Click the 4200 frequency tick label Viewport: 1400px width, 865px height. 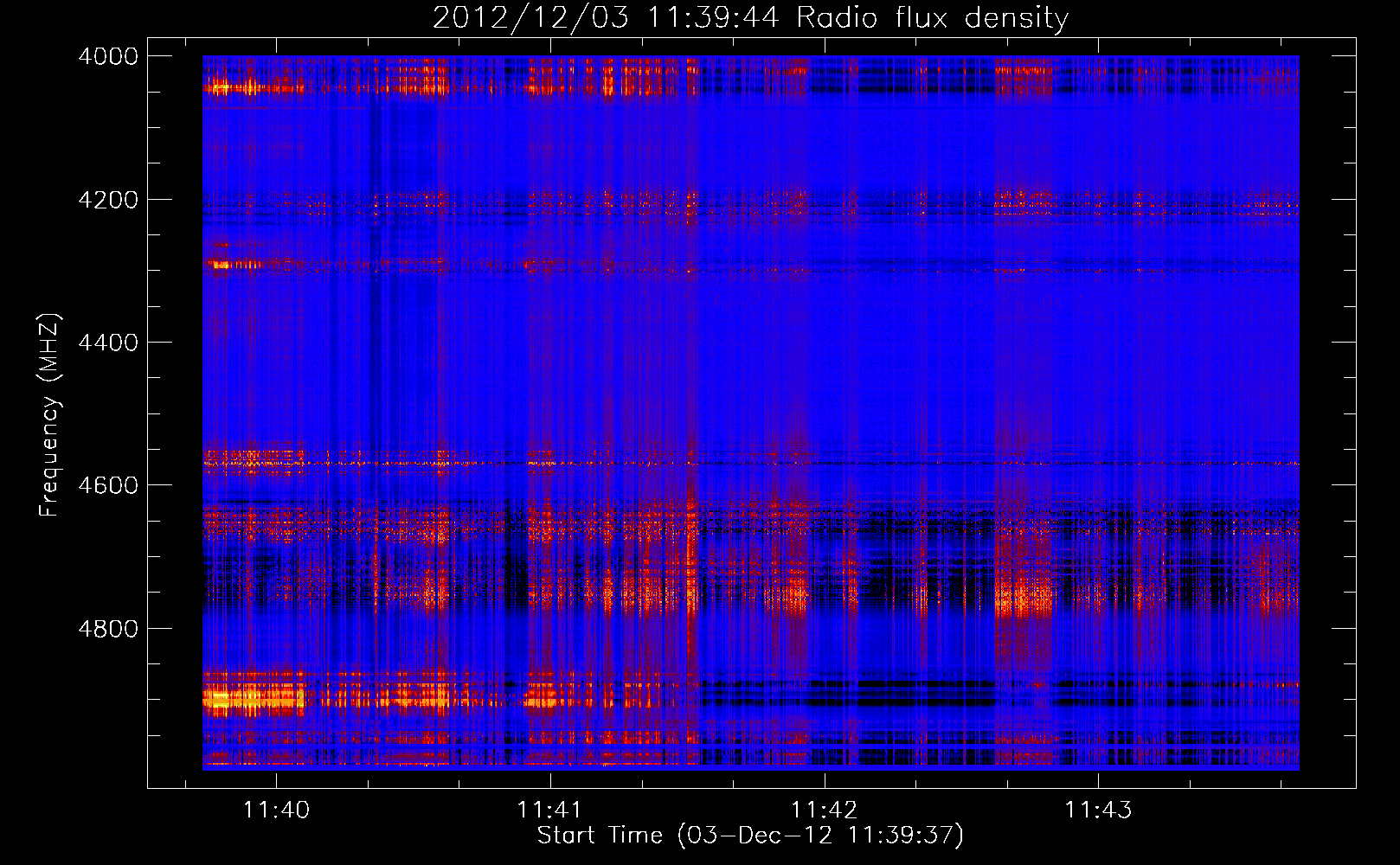click(108, 200)
